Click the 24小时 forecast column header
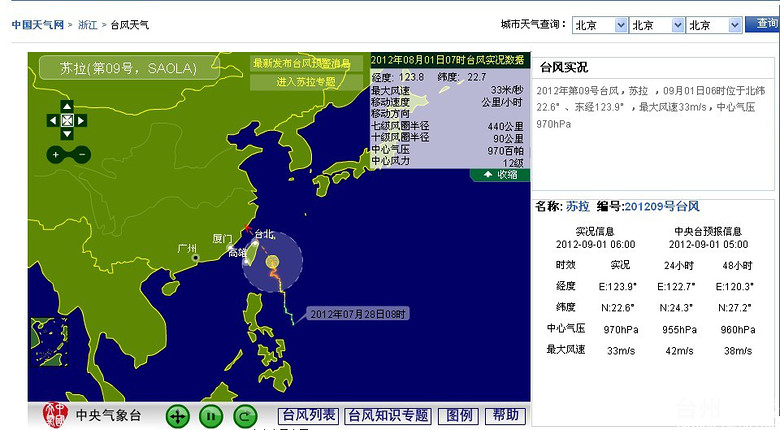Screen dimensions: 780x430 [679, 265]
